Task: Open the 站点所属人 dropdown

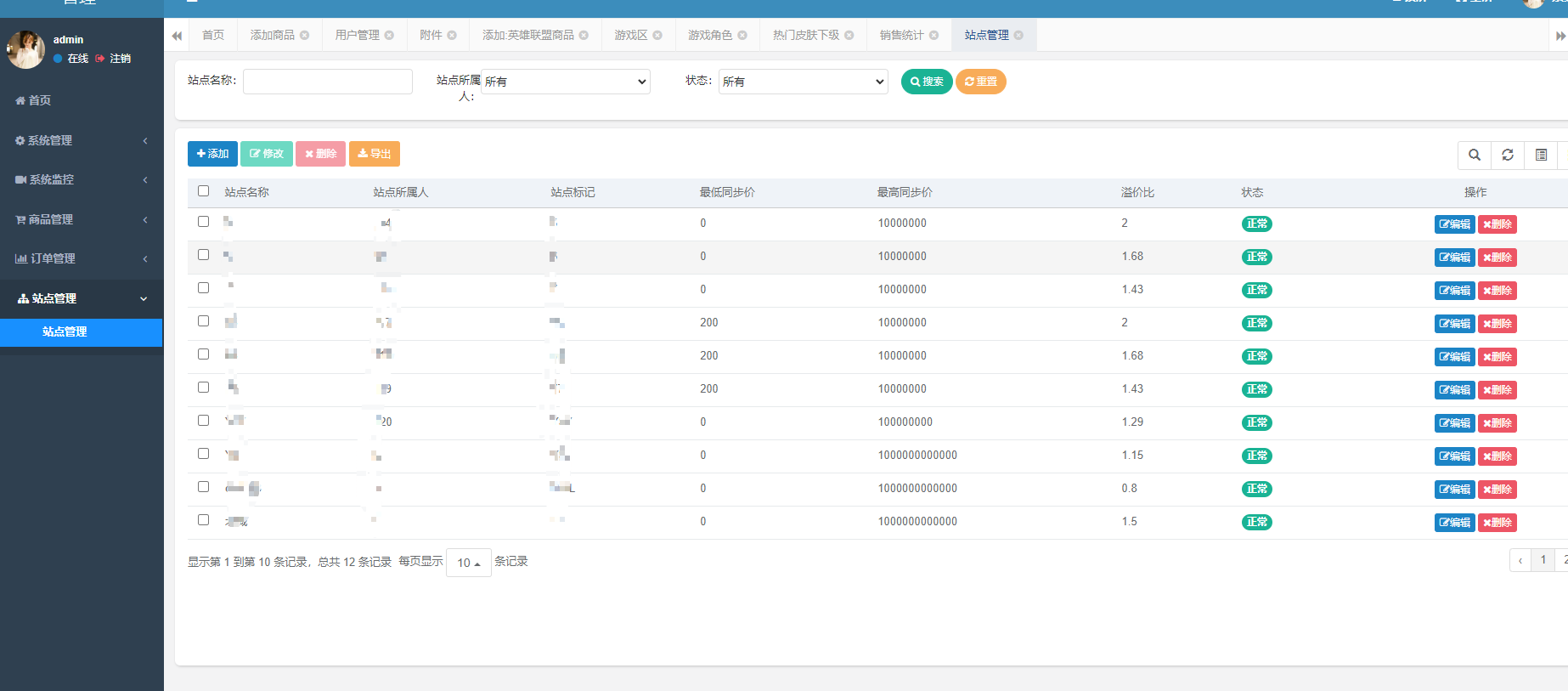Action: [565, 82]
